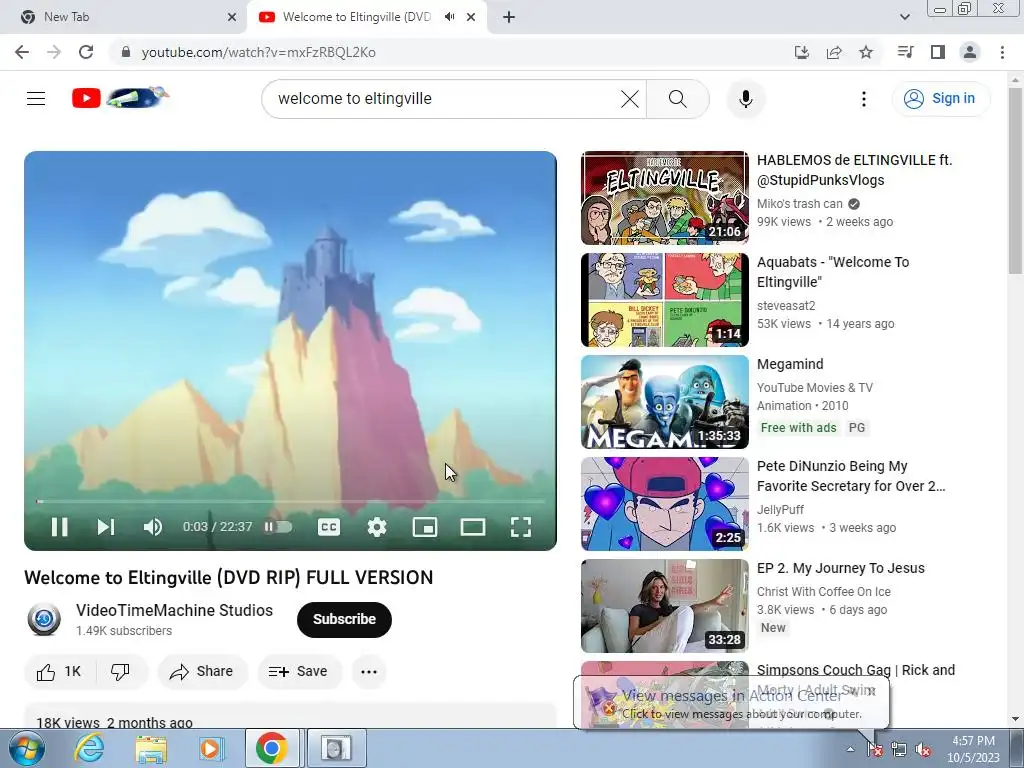Open the Chrome profile avatar
The height and width of the screenshot is (768, 1024).
(970, 52)
